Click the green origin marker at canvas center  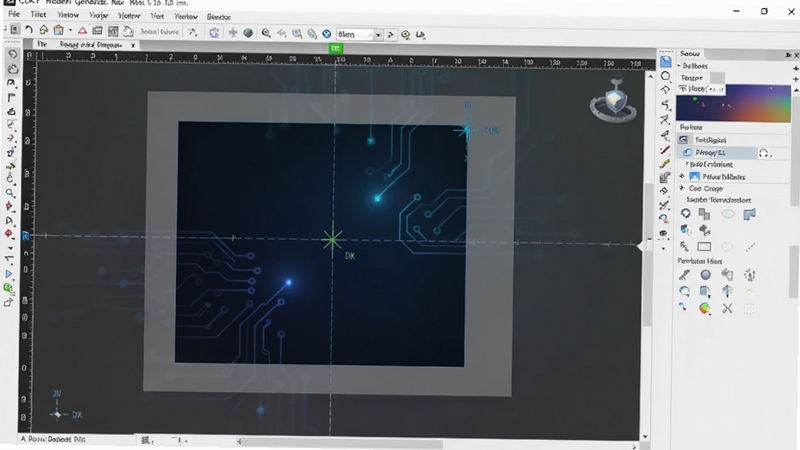point(332,240)
